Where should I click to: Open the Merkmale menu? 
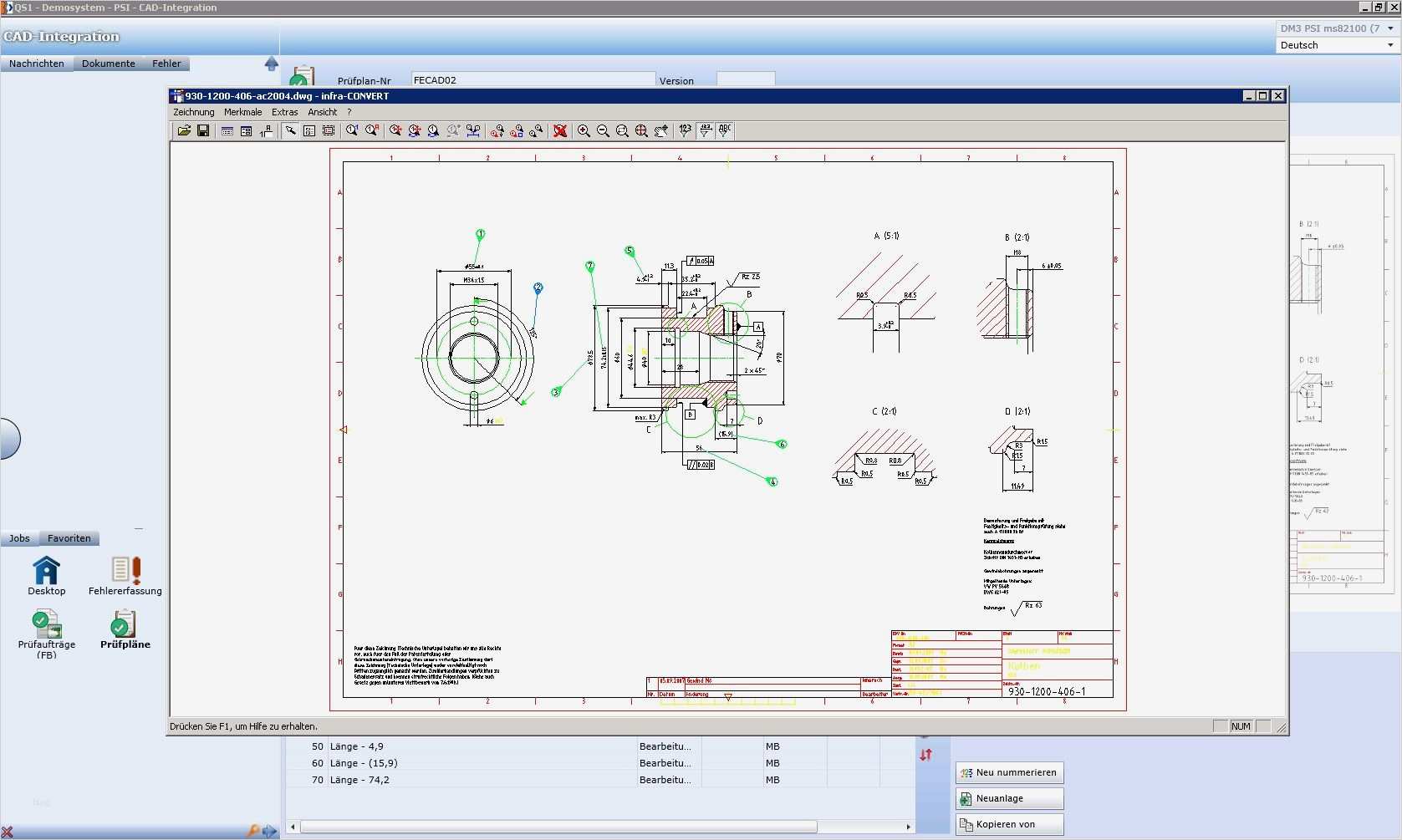[242, 112]
